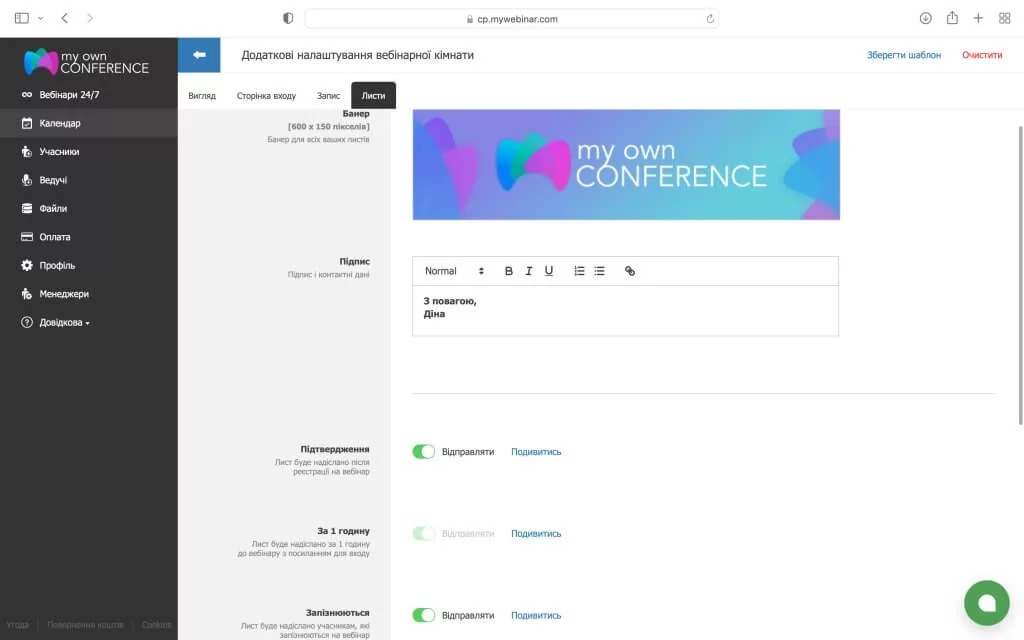1024x640 pixels.
Task: Switch to the Запис tab
Action: click(x=328, y=96)
